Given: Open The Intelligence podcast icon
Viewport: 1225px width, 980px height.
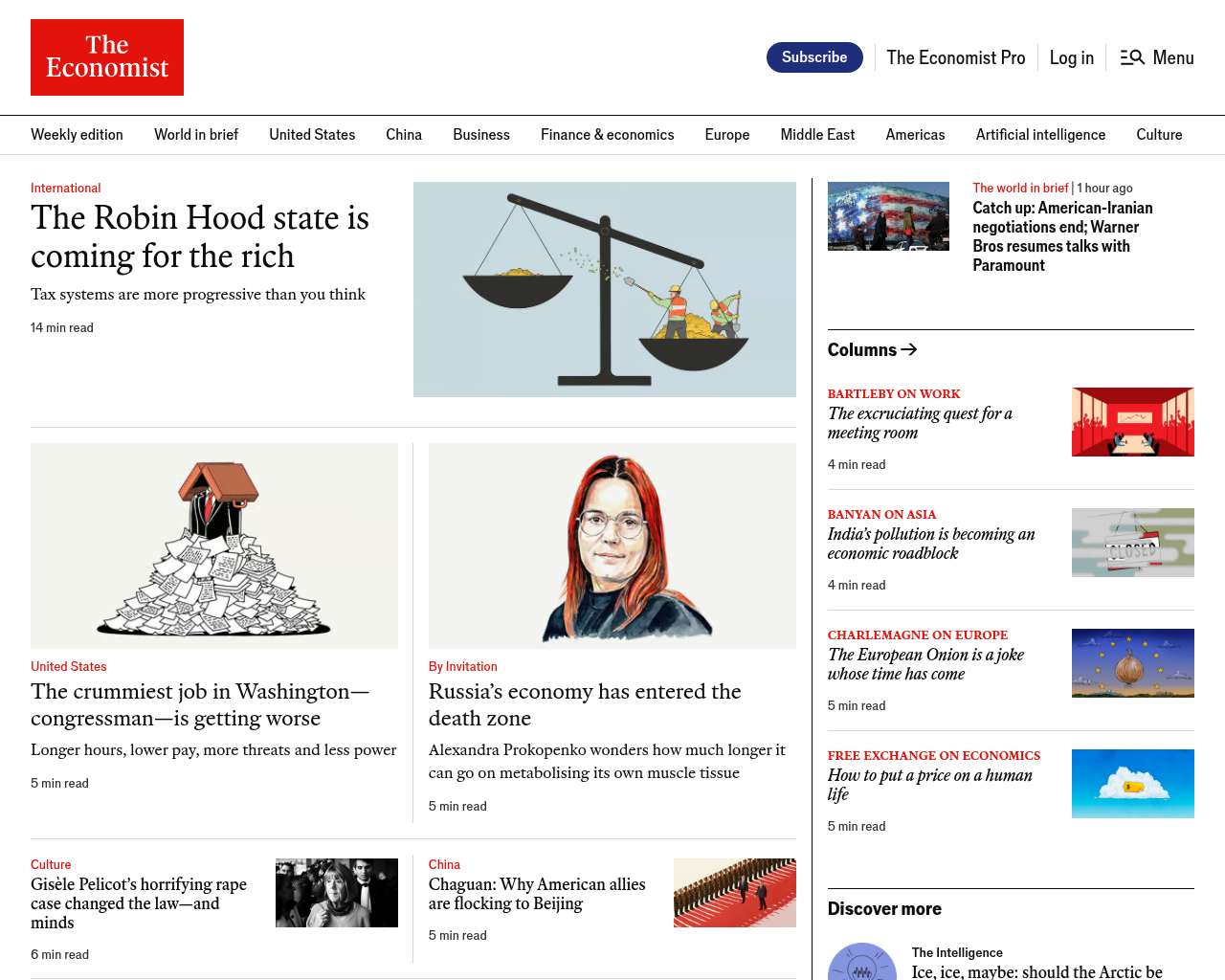Looking at the screenshot, I should 862,961.
